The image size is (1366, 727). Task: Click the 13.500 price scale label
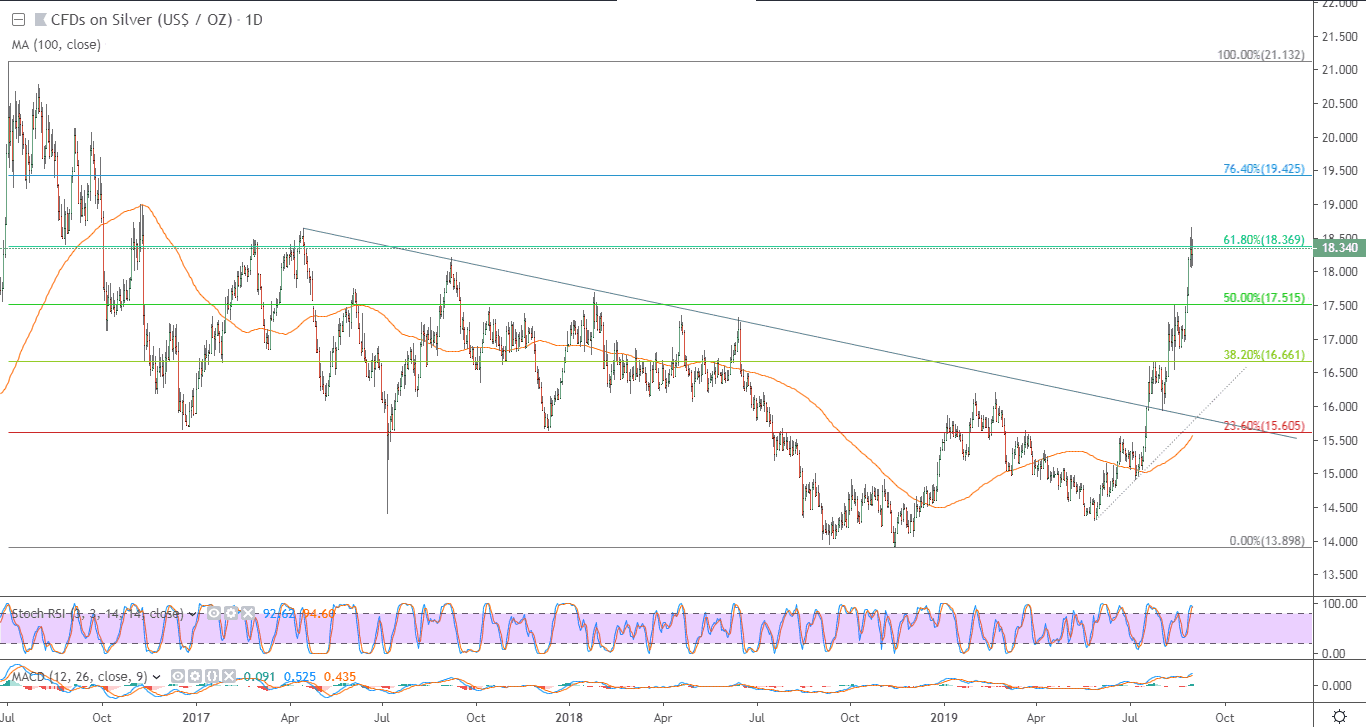1341,575
